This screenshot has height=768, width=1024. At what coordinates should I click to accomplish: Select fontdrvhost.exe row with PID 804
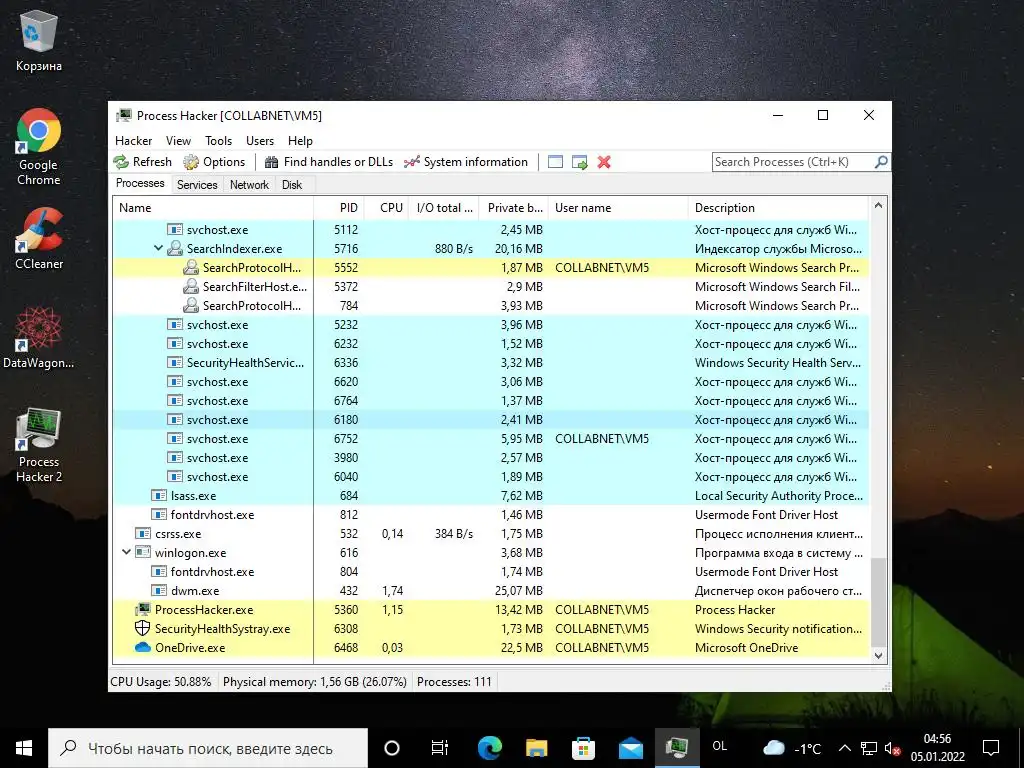[x=490, y=571]
